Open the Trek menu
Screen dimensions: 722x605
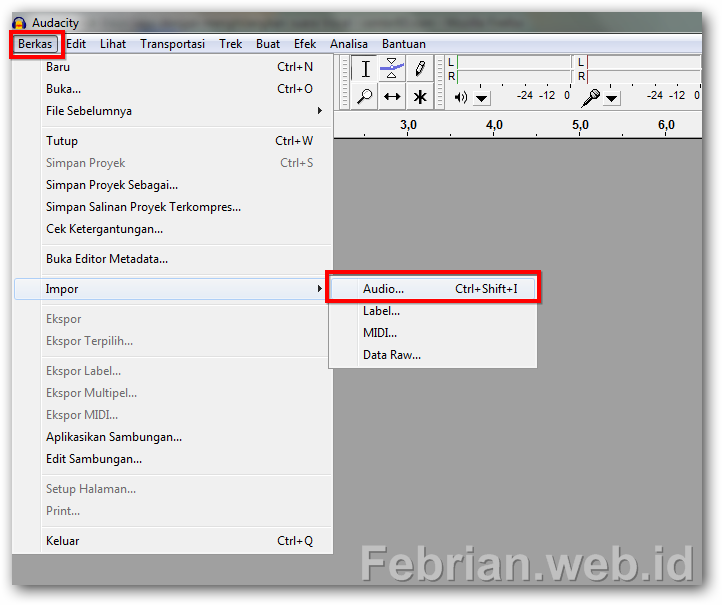tap(230, 44)
